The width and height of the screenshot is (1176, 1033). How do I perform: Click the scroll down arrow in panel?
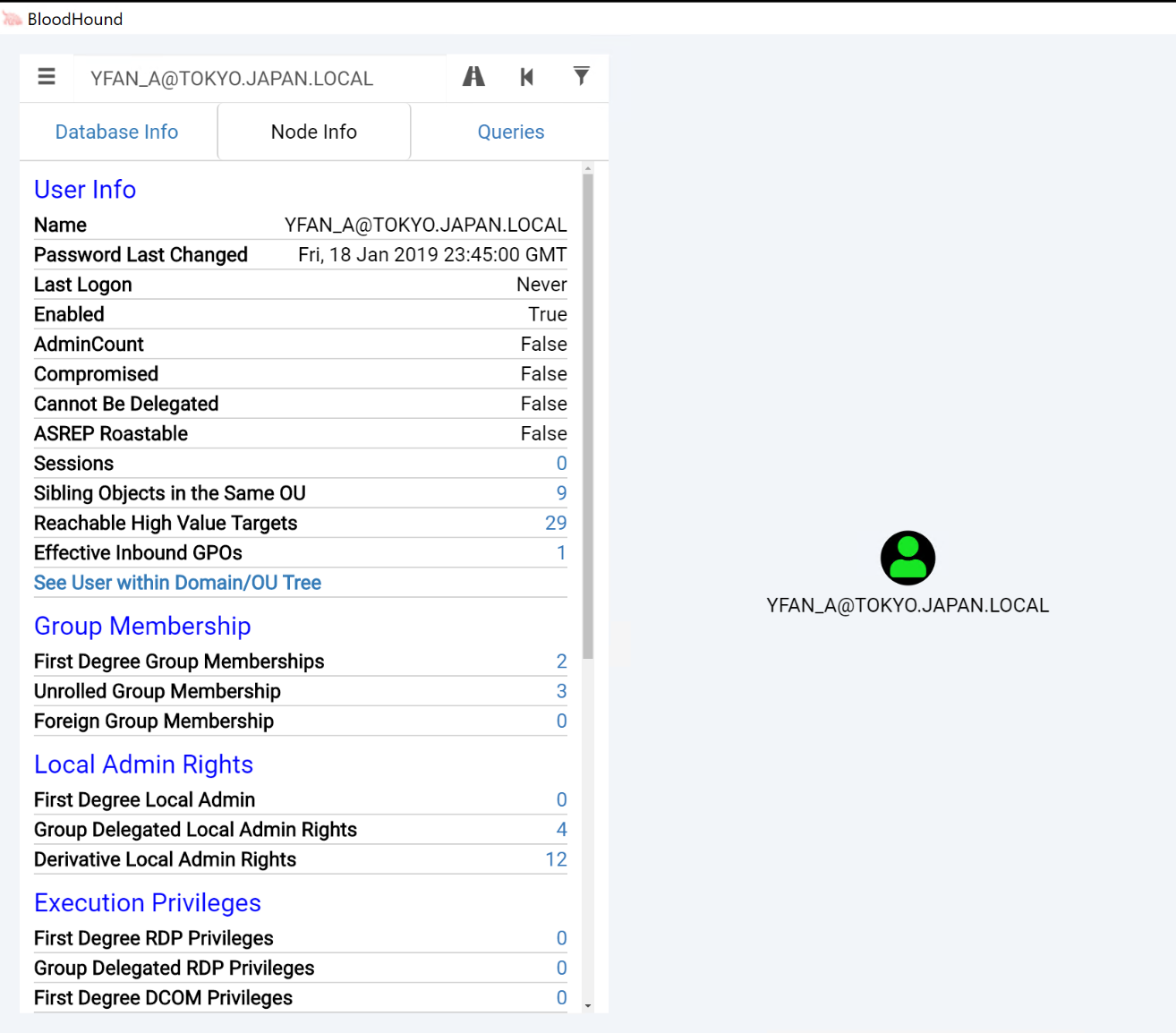588,1006
